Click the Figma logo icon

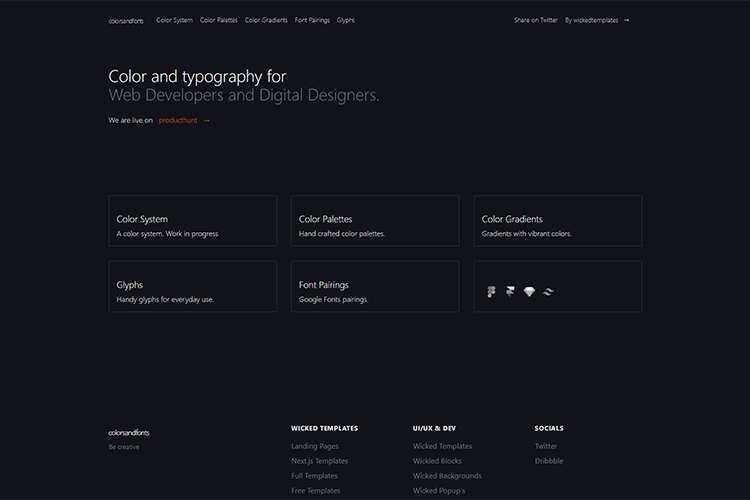coord(492,292)
